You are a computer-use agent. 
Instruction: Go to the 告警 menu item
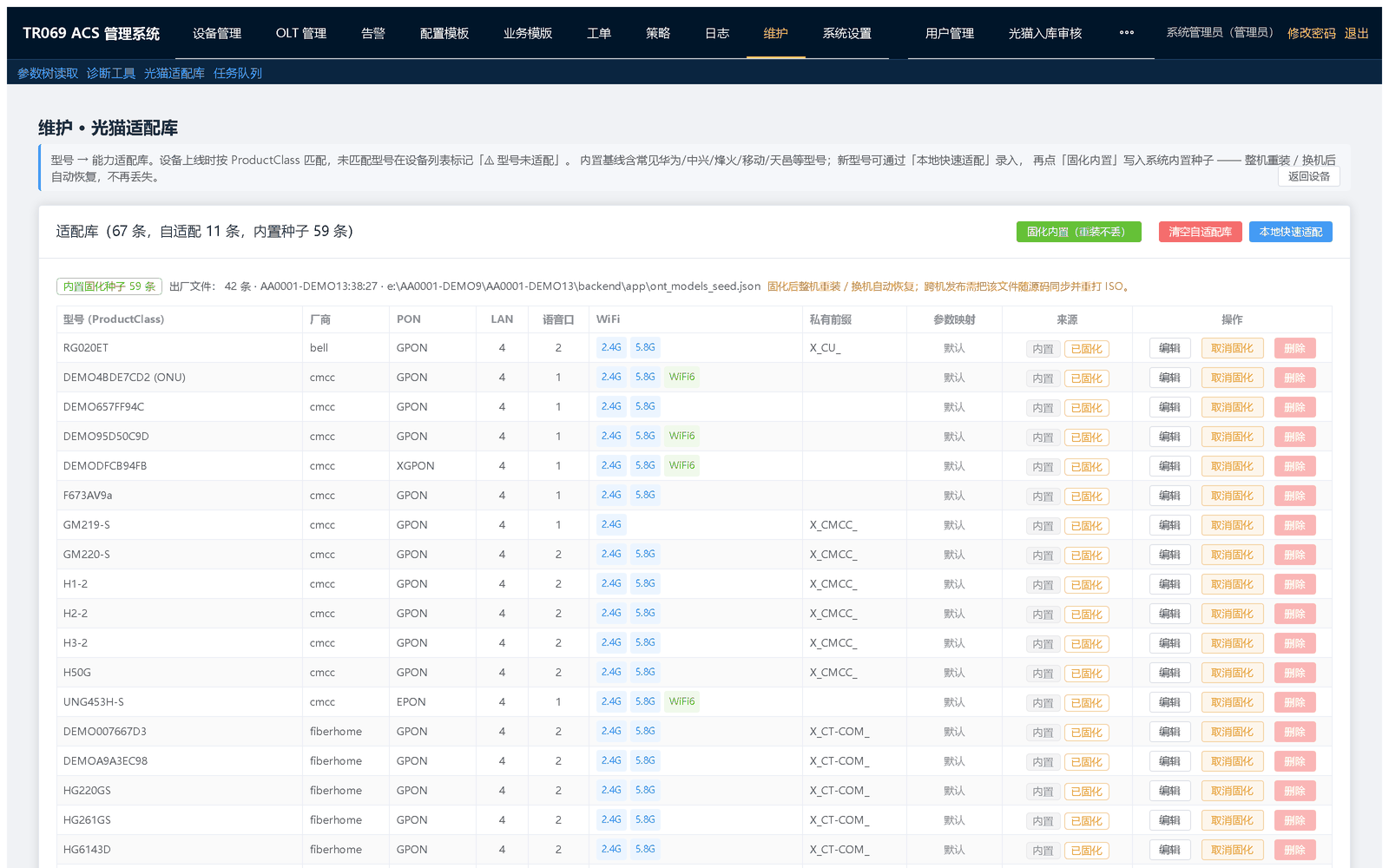tap(373, 33)
